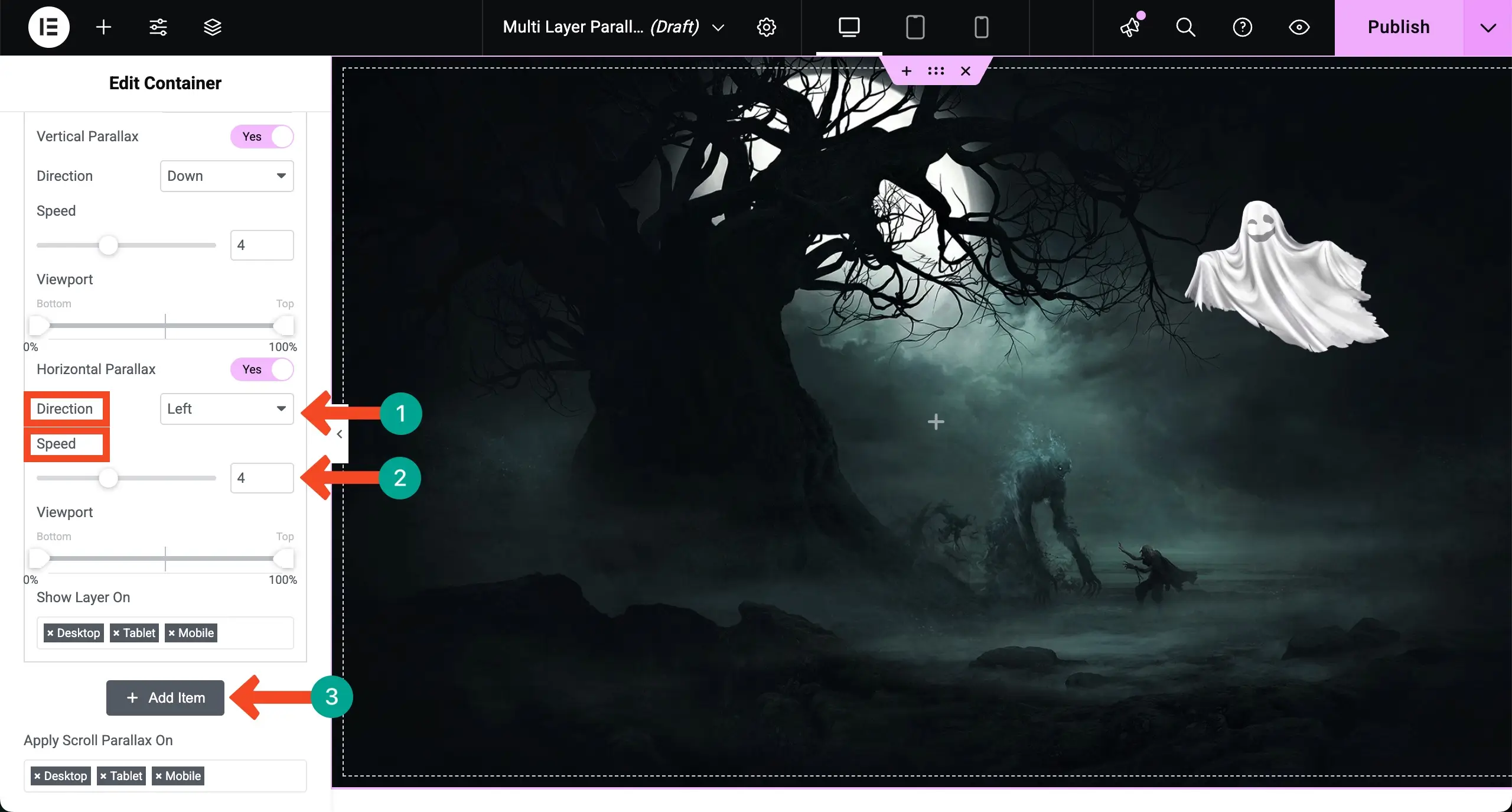Switch to tablet device view
Image resolution: width=1512 pixels, height=812 pixels.
[915, 27]
